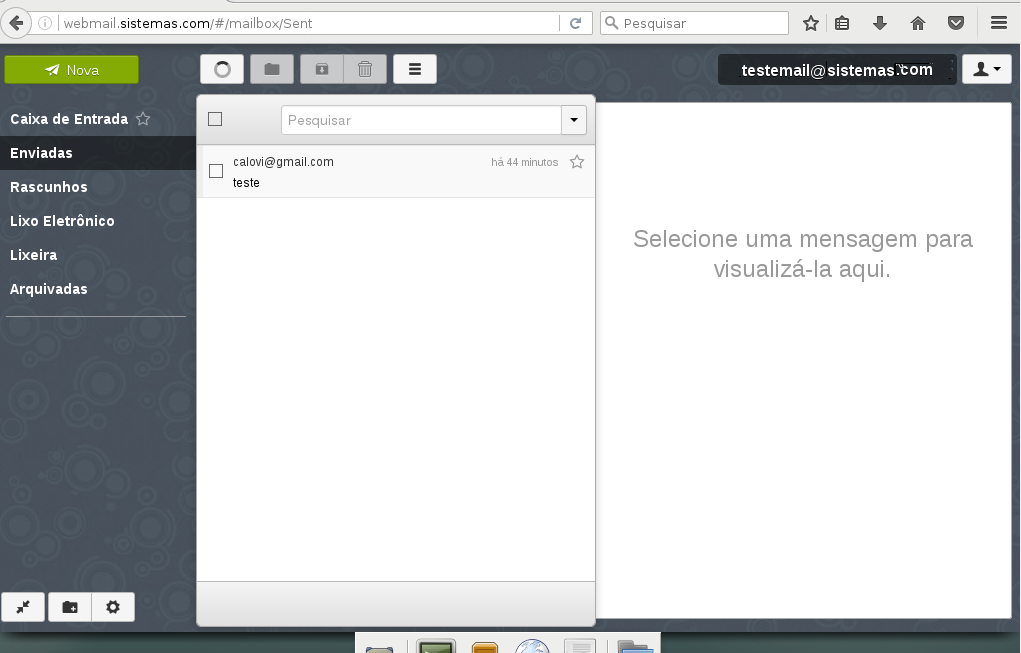Expand advanced search dropdown arrow
Viewport: 1021px width, 653px height.
(x=574, y=120)
